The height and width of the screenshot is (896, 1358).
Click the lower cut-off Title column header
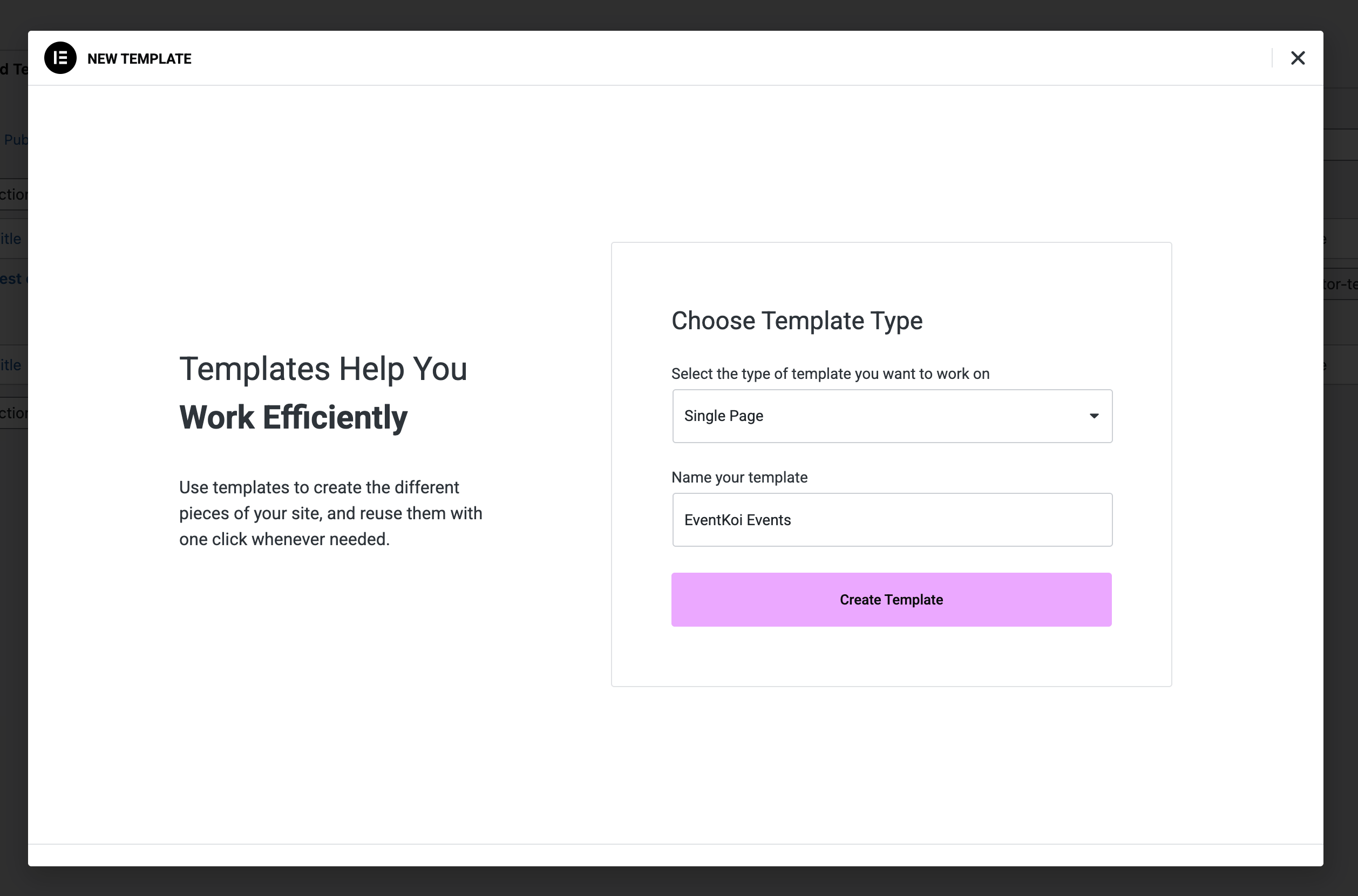tap(11, 365)
